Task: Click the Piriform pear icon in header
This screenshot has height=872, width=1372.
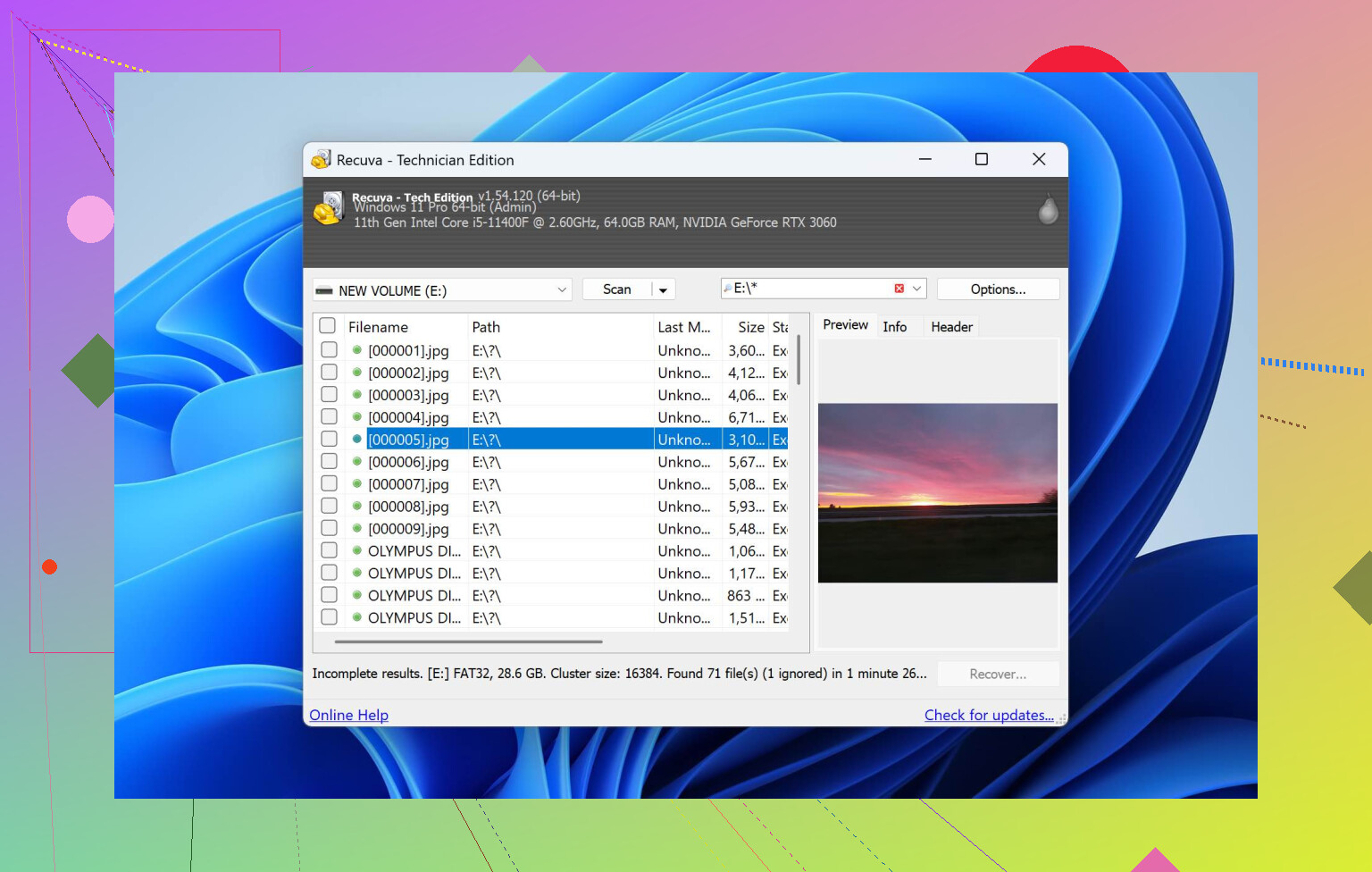Action: 1048,210
